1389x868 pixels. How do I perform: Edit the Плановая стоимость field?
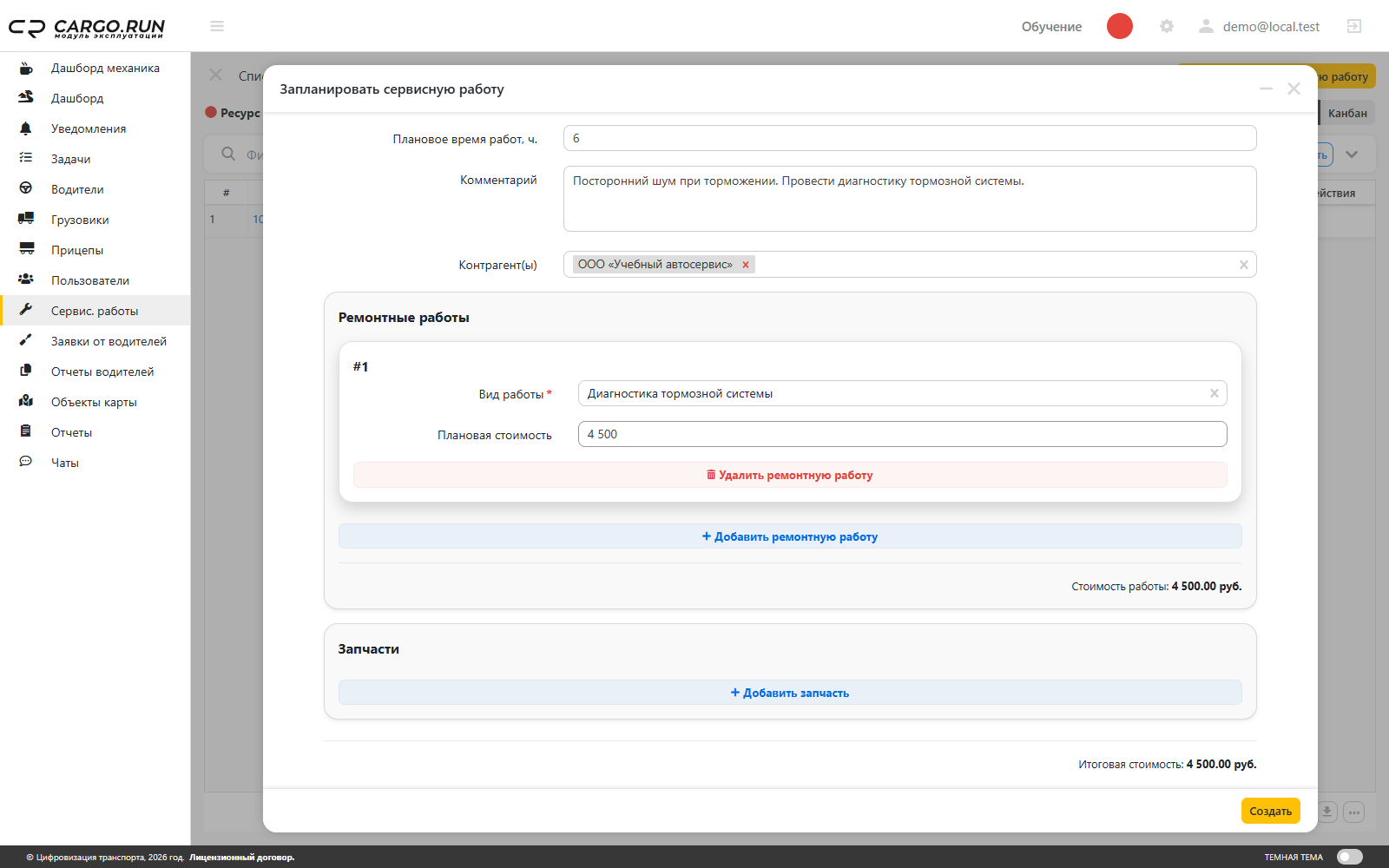click(903, 434)
